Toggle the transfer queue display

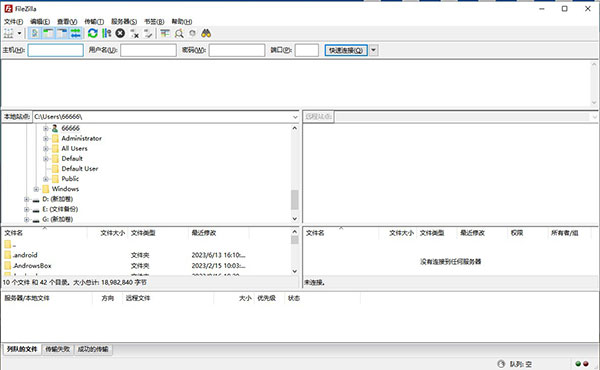point(76,34)
